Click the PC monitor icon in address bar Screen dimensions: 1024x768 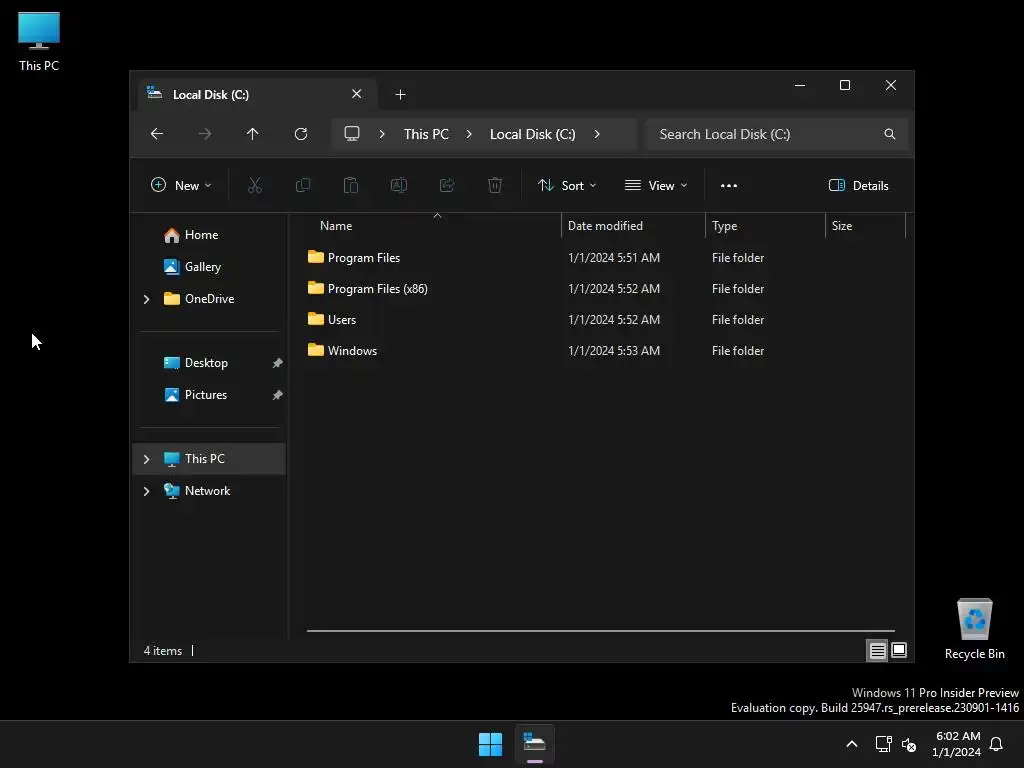tap(352, 134)
